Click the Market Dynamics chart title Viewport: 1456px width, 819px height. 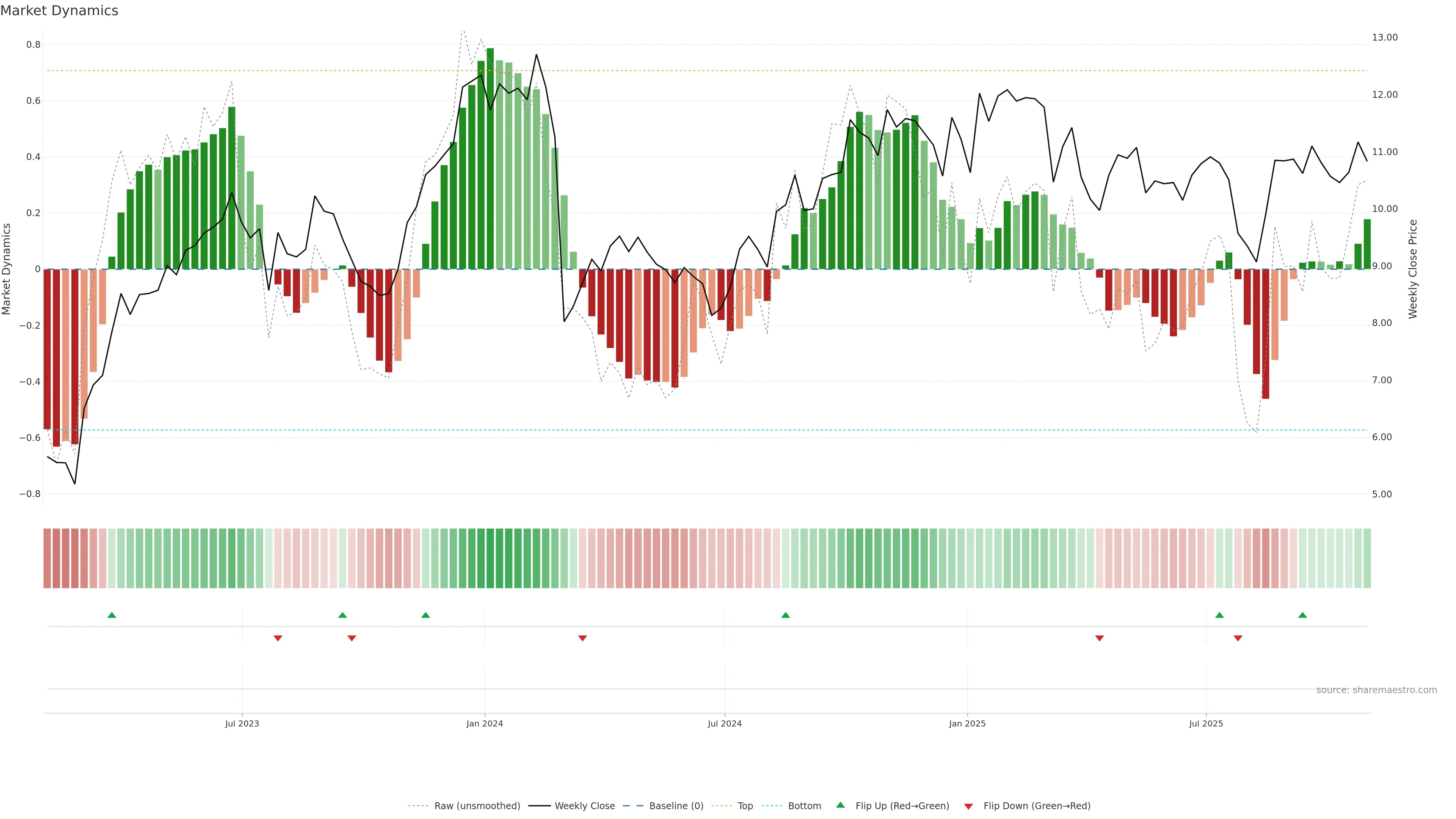point(60,11)
